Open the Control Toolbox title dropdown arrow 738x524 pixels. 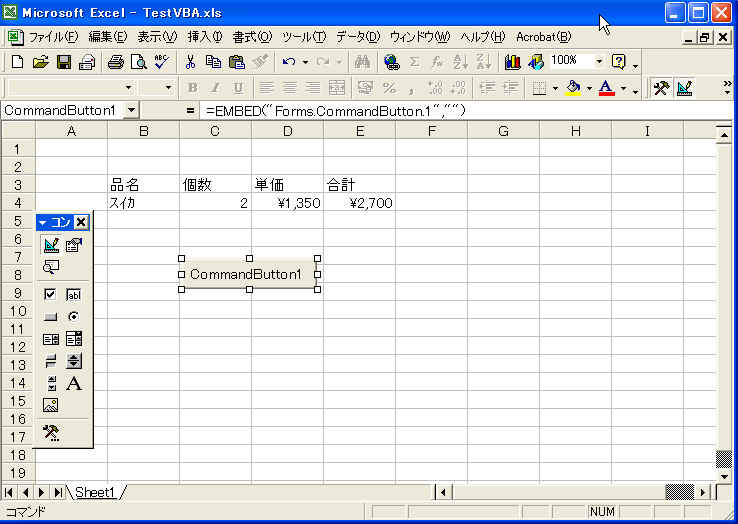42,222
